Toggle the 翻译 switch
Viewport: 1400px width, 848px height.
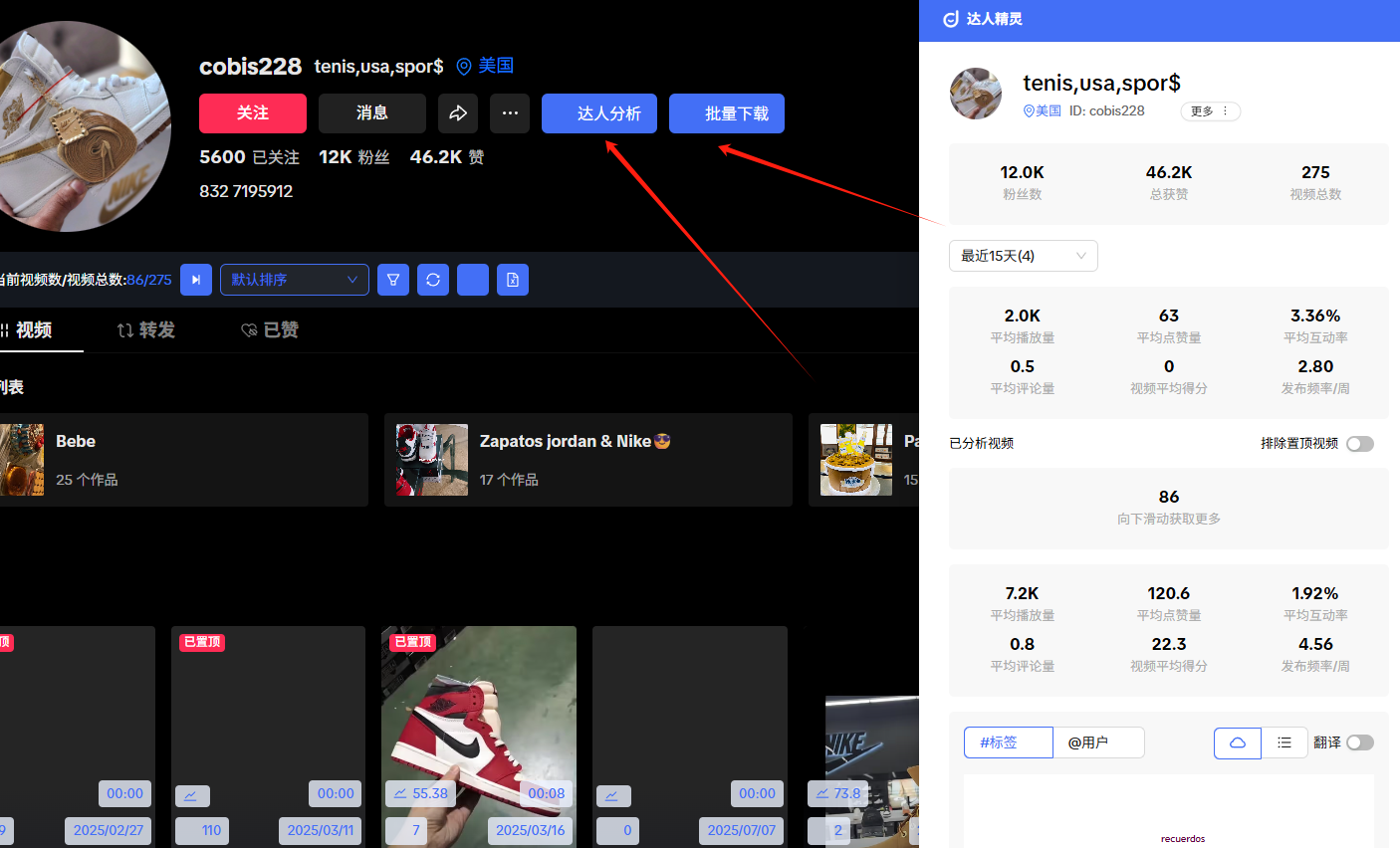tap(1360, 742)
